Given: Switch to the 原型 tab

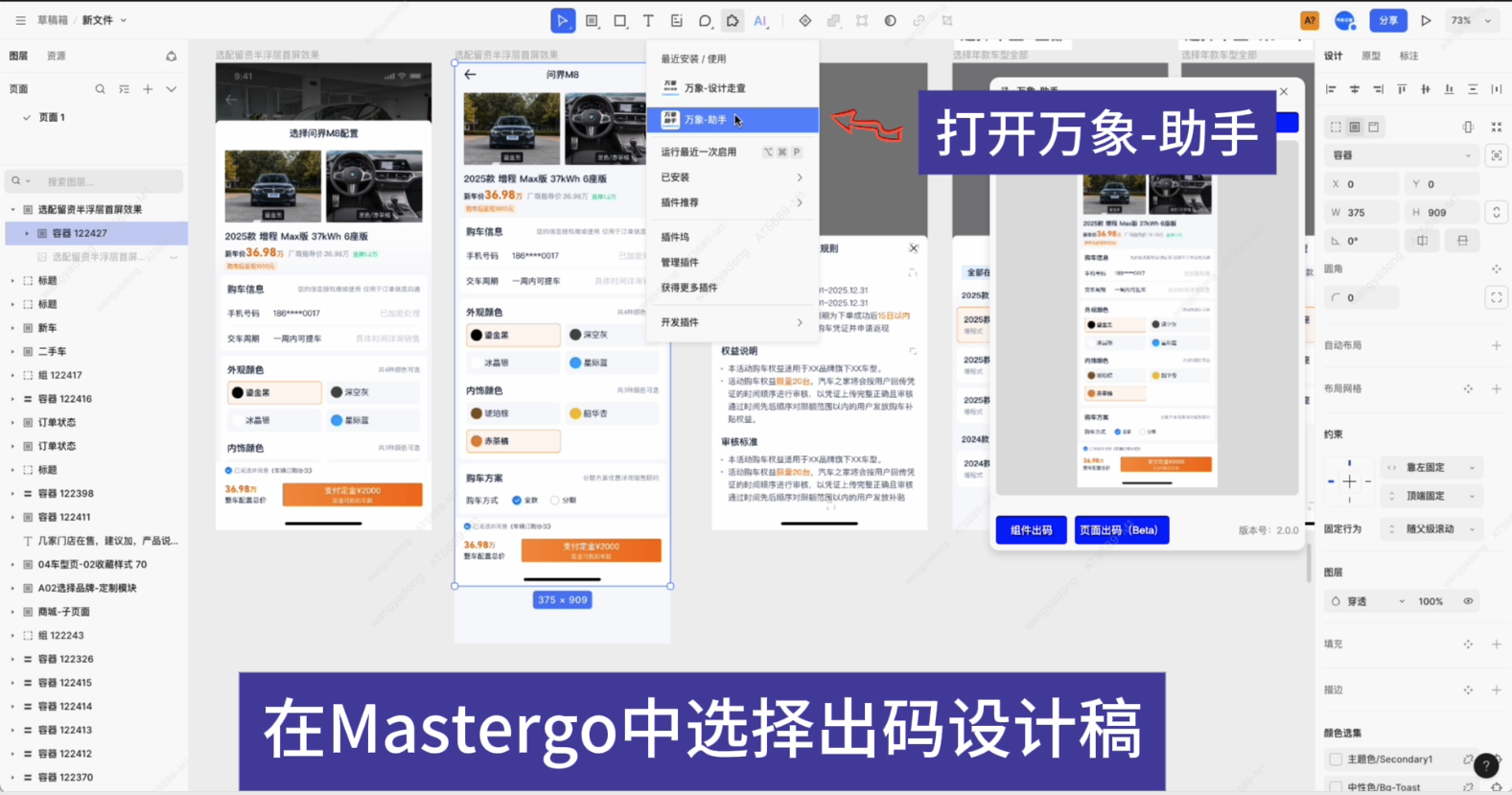Looking at the screenshot, I should [1371, 56].
